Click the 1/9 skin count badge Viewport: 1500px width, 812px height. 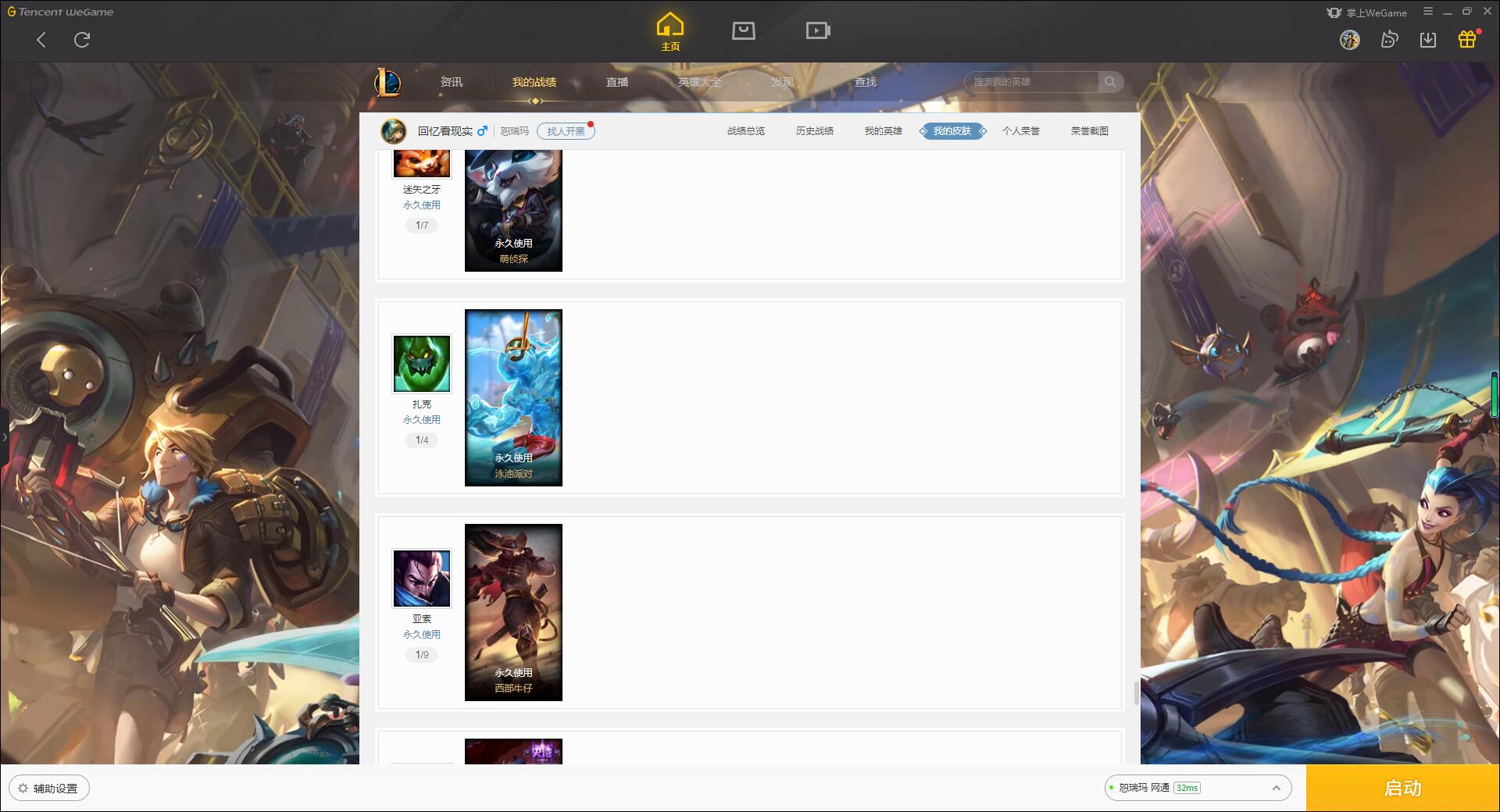click(422, 655)
